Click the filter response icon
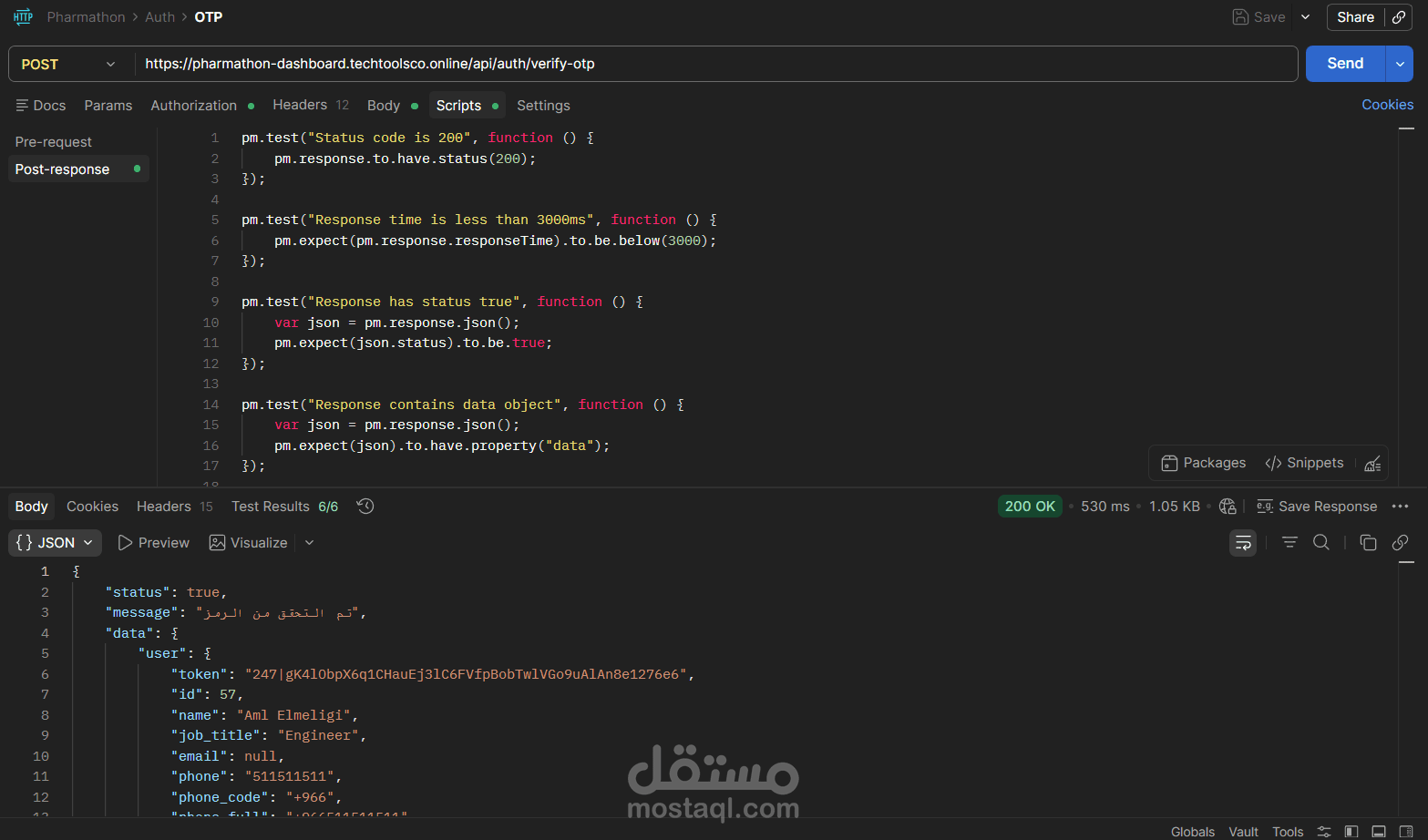Image resolution: width=1428 pixels, height=840 pixels. pos(1289,543)
